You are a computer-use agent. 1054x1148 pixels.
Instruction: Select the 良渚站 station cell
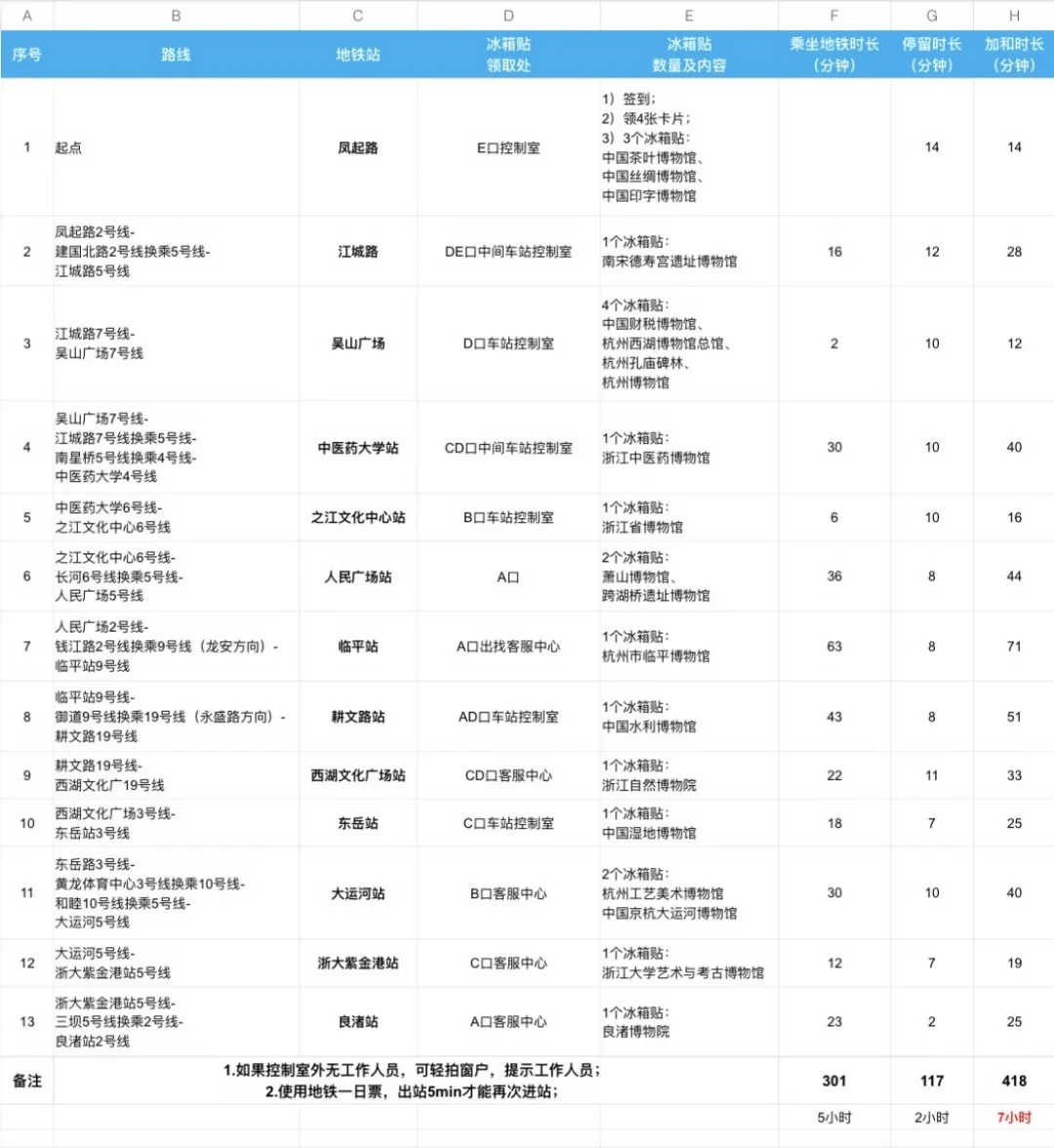coord(358,1021)
